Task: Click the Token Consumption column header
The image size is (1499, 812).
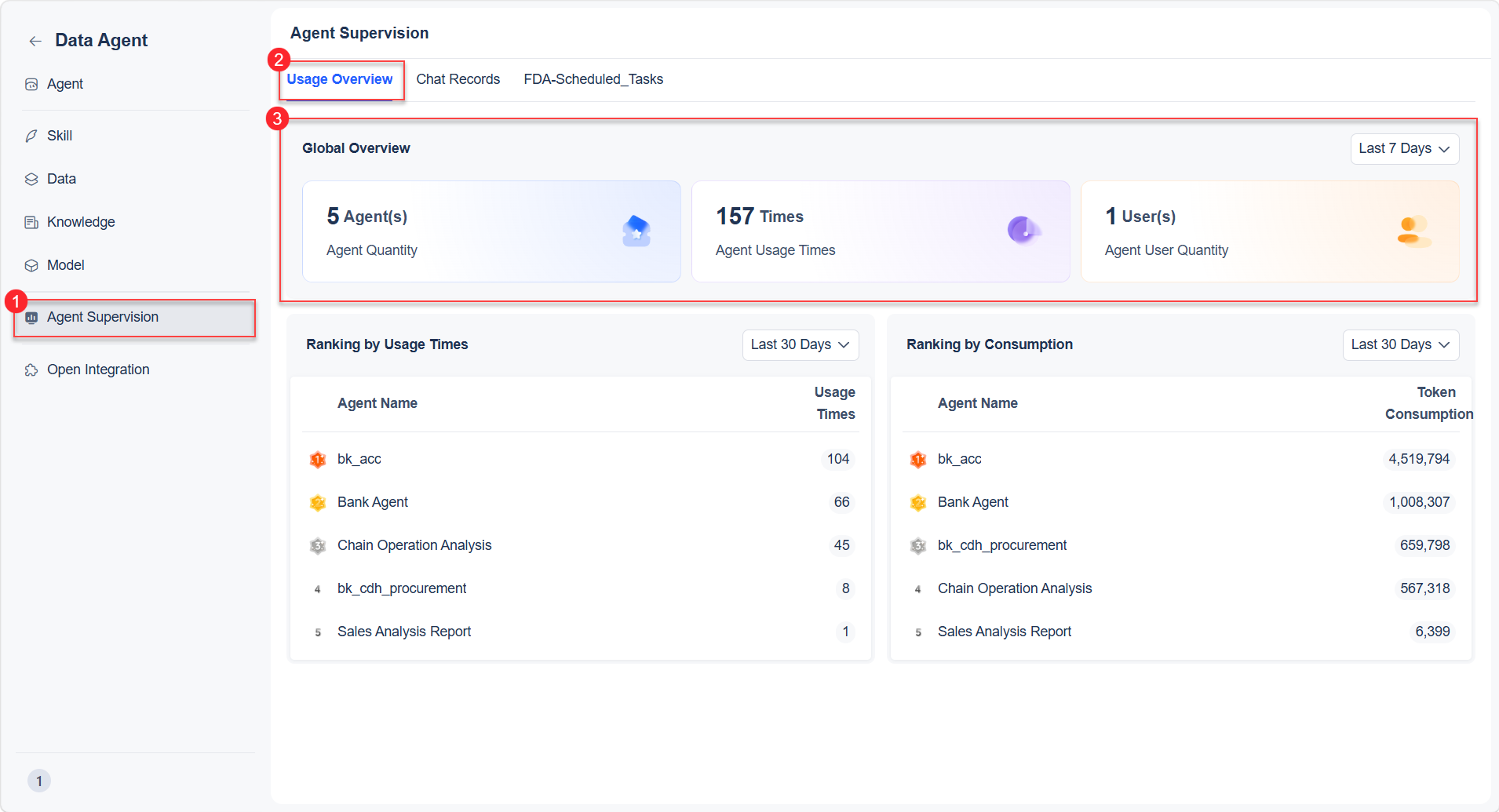Action: (1428, 403)
